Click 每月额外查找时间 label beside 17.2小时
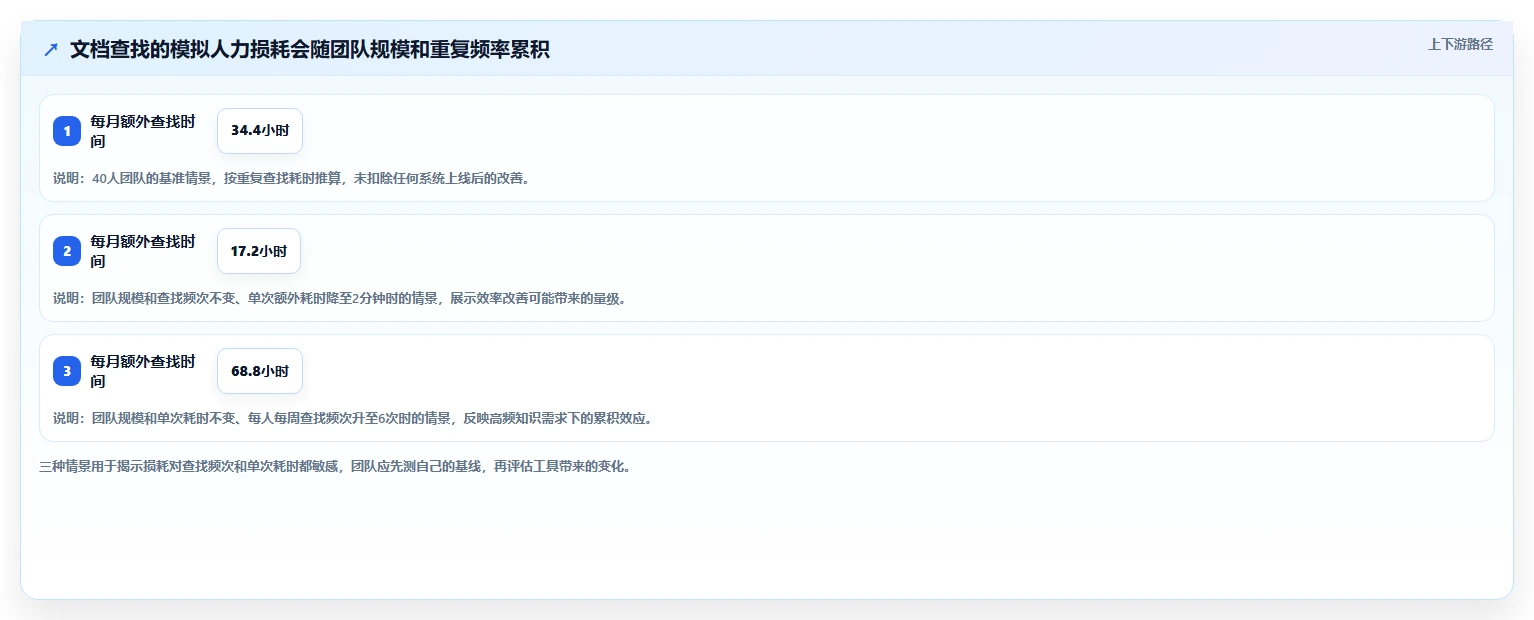 tap(143, 251)
